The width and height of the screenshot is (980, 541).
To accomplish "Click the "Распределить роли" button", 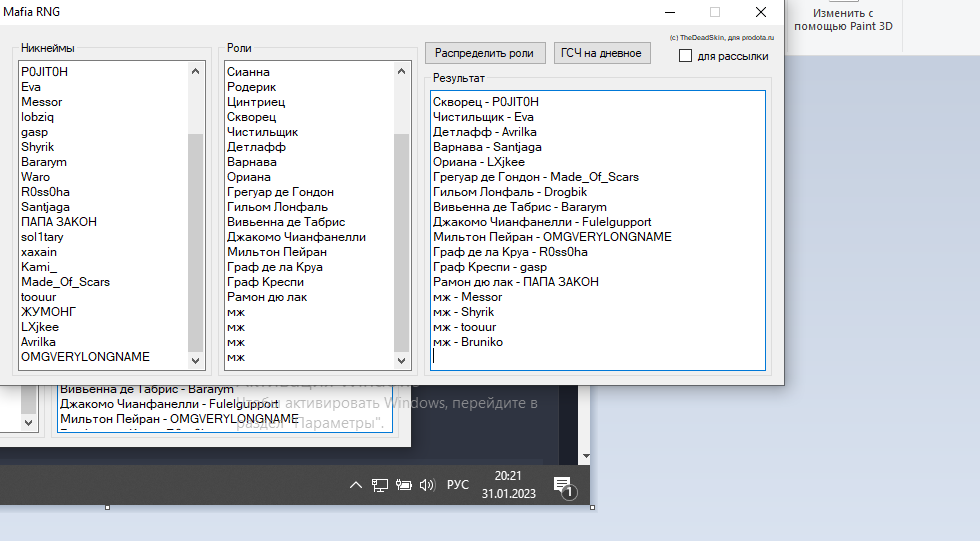I will tap(485, 53).
